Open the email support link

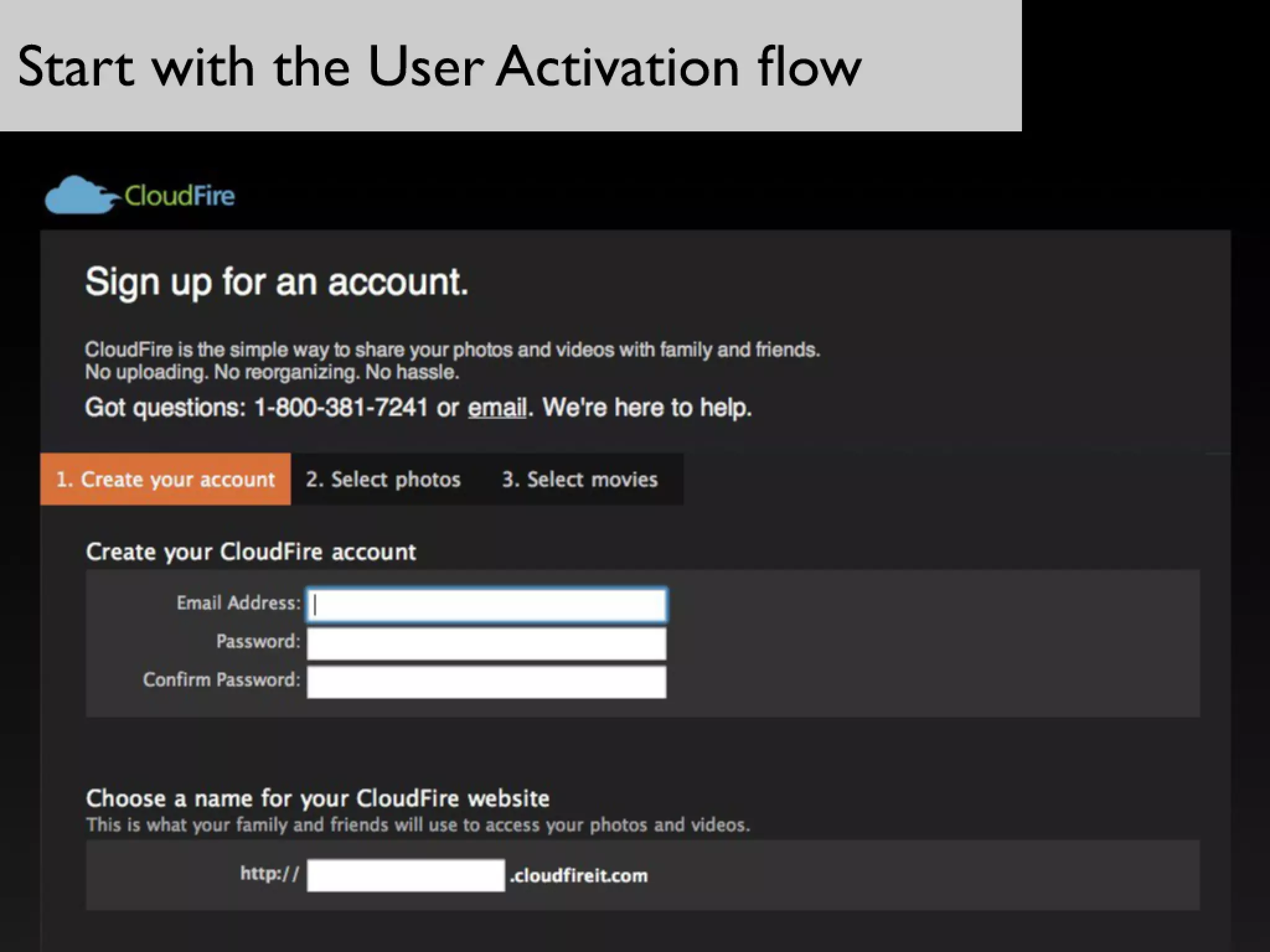(x=497, y=408)
